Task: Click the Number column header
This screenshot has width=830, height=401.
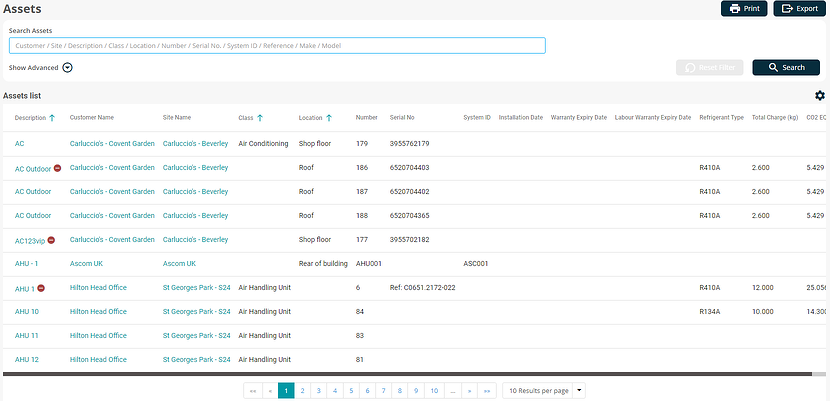Action: pyautogui.click(x=366, y=117)
